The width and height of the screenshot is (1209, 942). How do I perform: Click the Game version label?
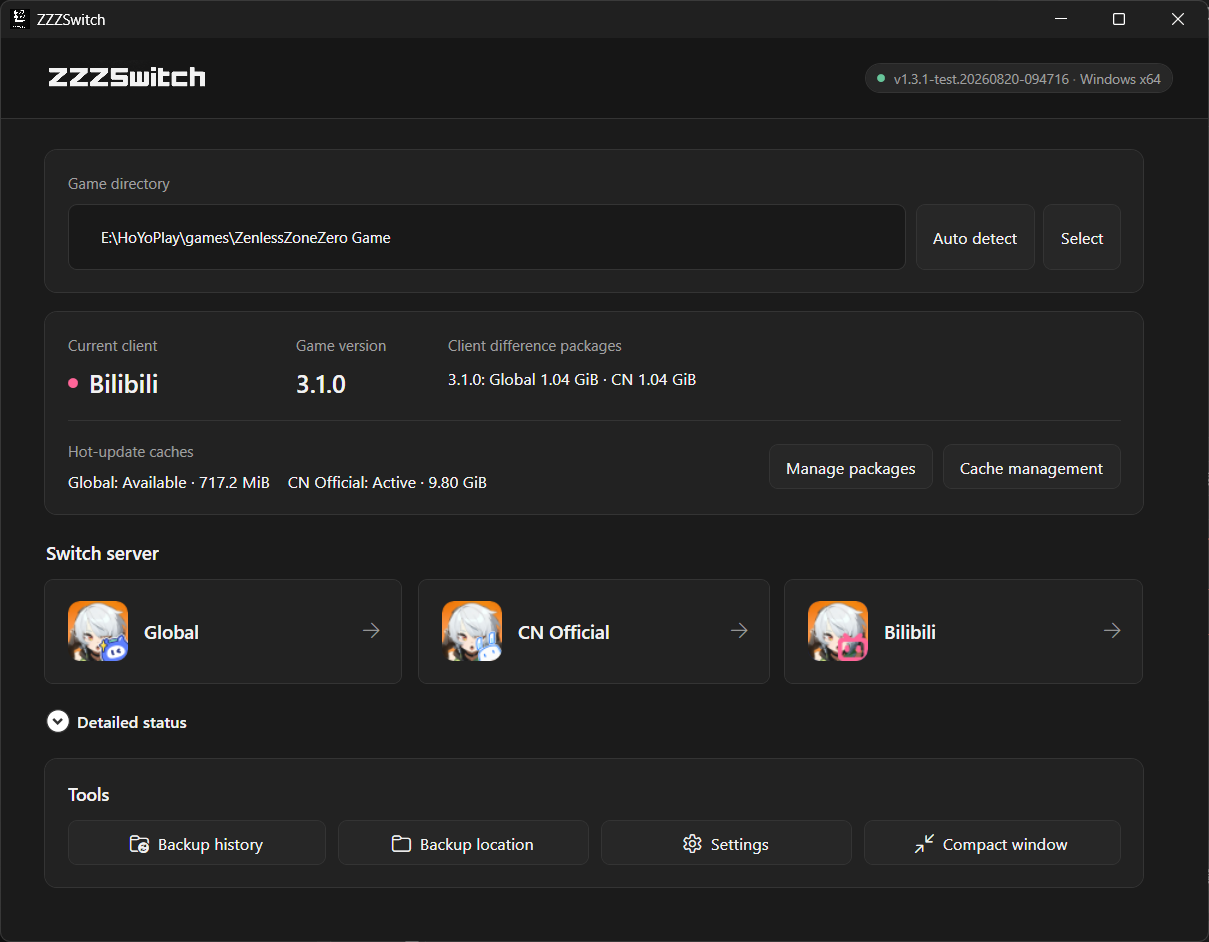point(341,346)
